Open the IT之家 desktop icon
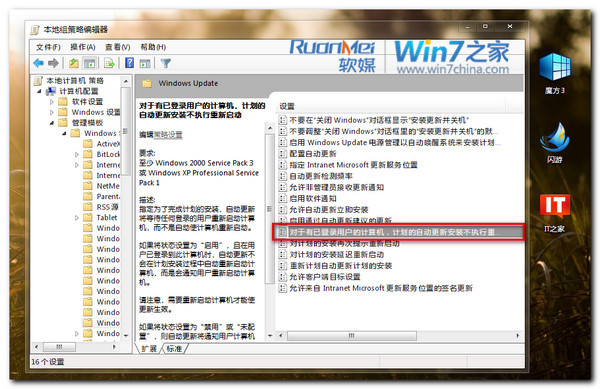 click(x=555, y=213)
